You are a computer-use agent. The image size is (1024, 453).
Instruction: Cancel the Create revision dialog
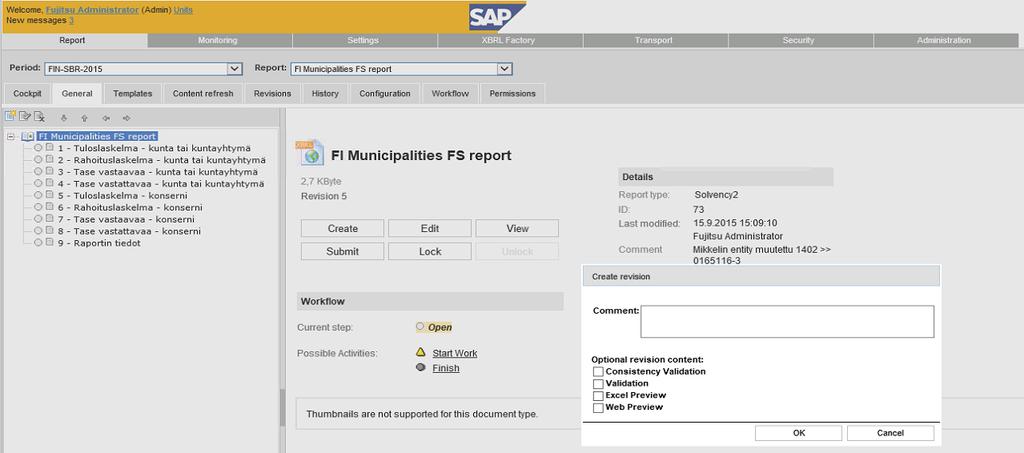pos(890,433)
